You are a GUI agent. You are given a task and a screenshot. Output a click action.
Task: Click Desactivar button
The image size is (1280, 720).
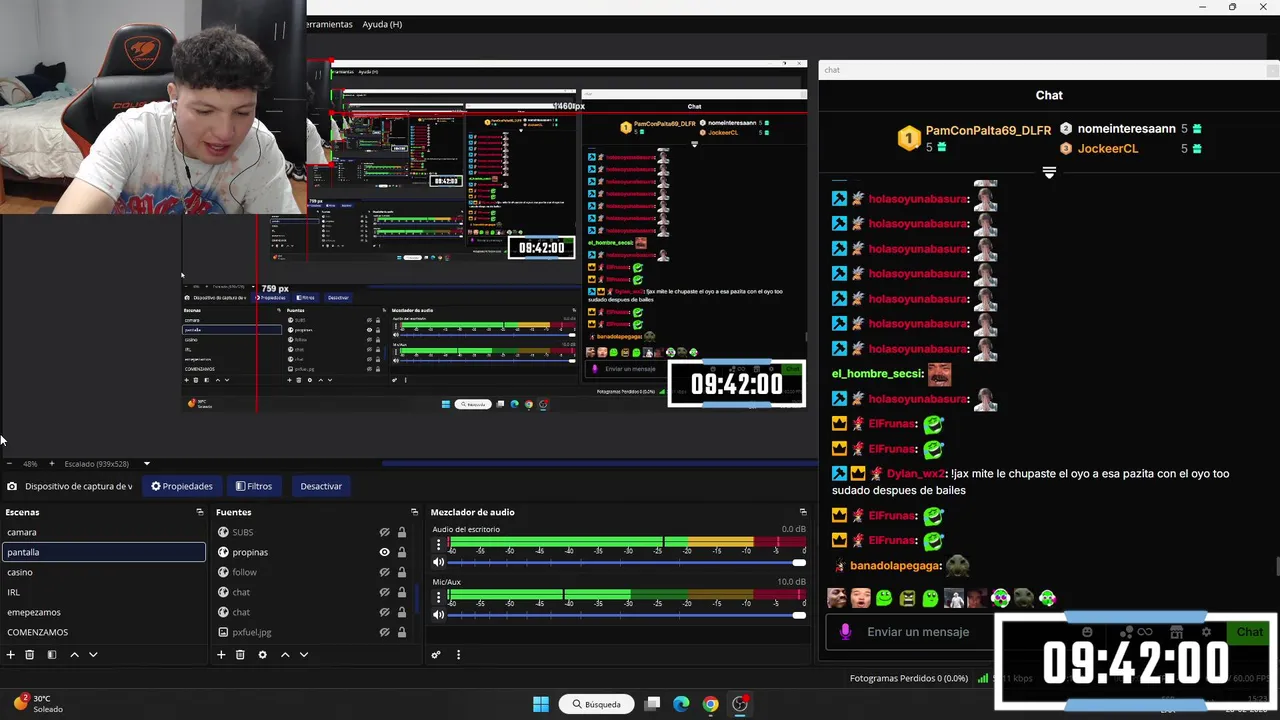click(x=321, y=486)
